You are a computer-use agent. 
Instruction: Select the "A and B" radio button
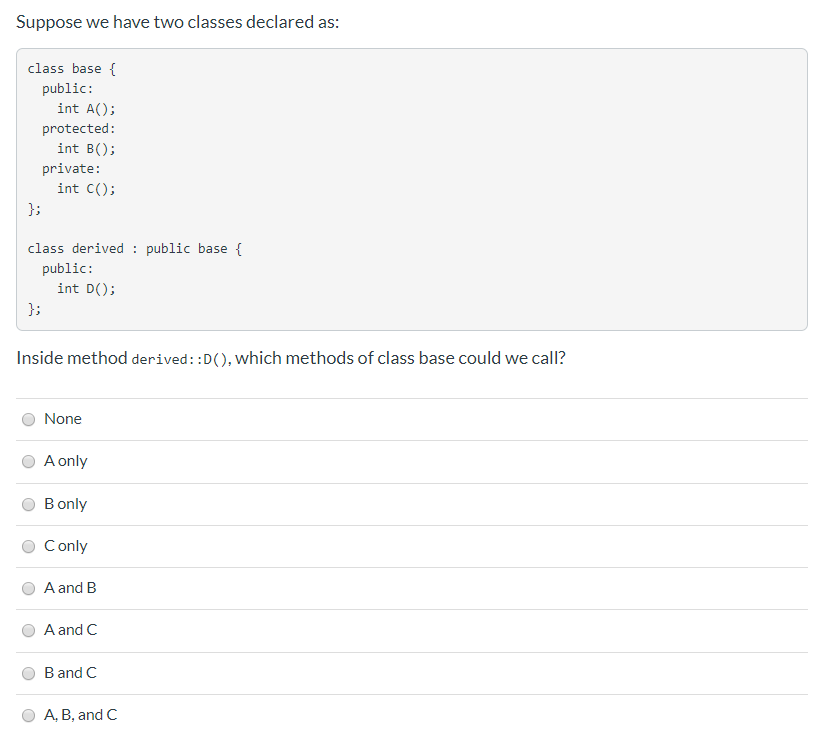click(x=28, y=588)
